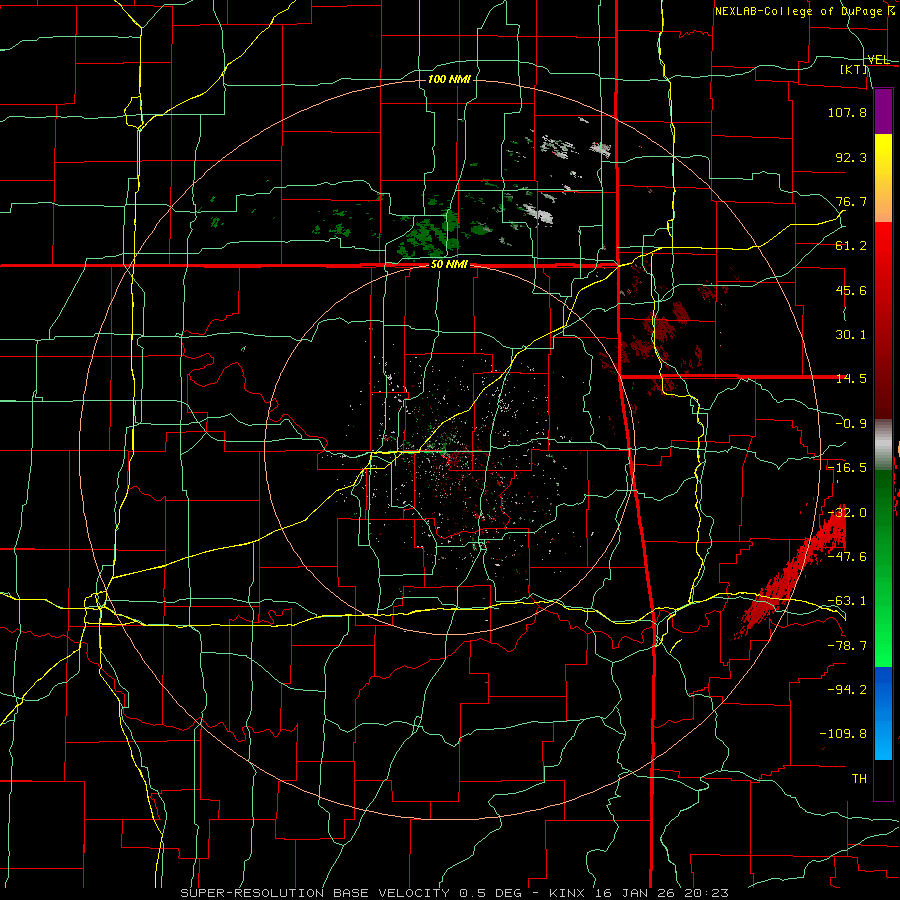Click the 76.7 value on velocity scale
Screen dimensions: 900x900
click(x=851, y=201)
